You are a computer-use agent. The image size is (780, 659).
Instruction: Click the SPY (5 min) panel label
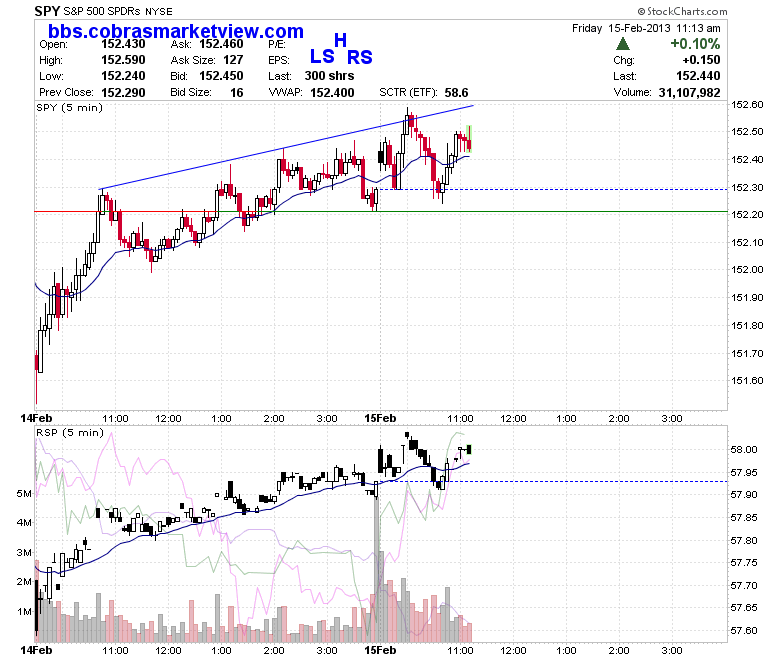70,107
